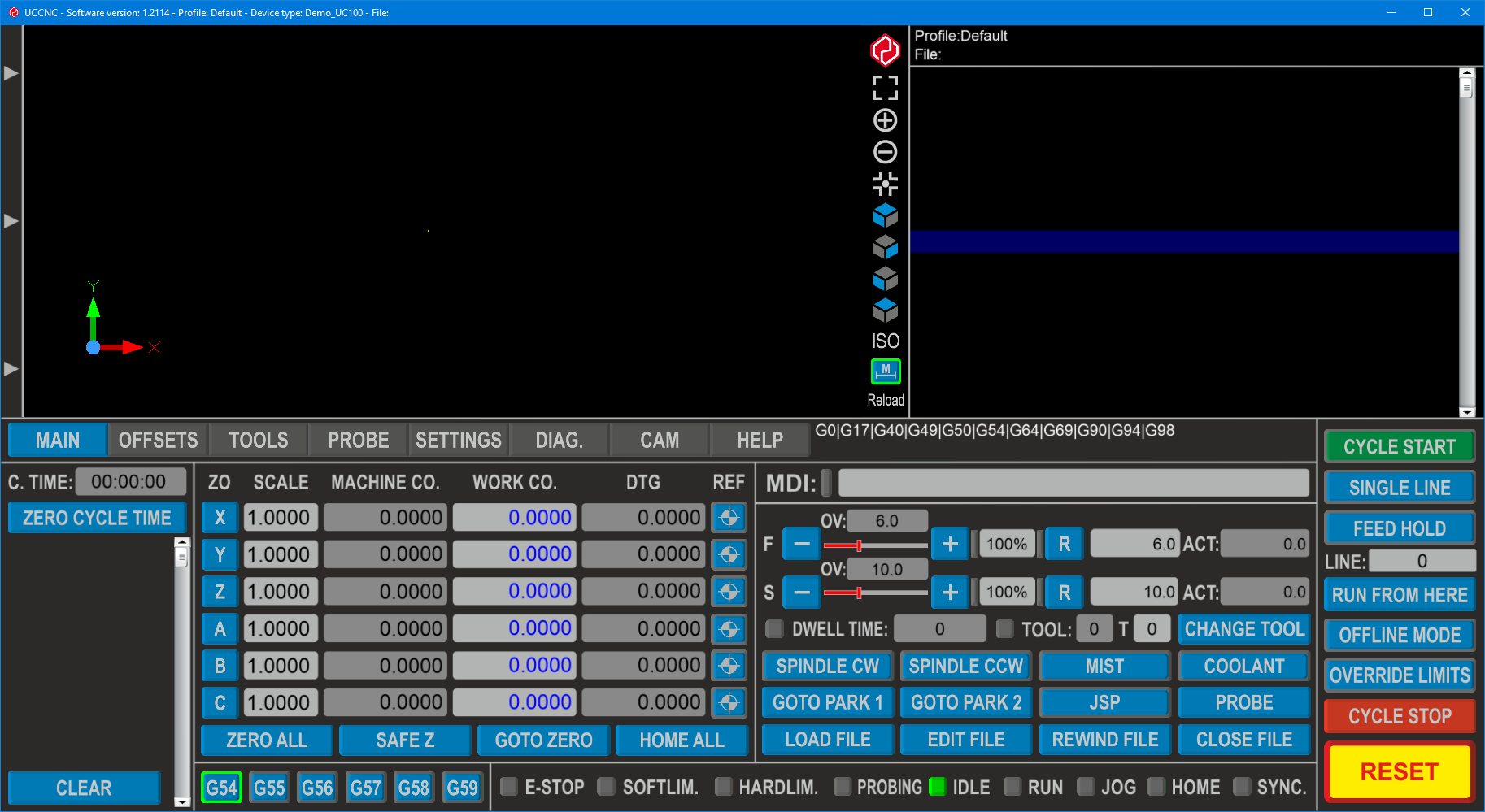The height and width of the screenshot is (812, 1485).
Task: Switch toolpath view to ISO
Action: (885, 341)
